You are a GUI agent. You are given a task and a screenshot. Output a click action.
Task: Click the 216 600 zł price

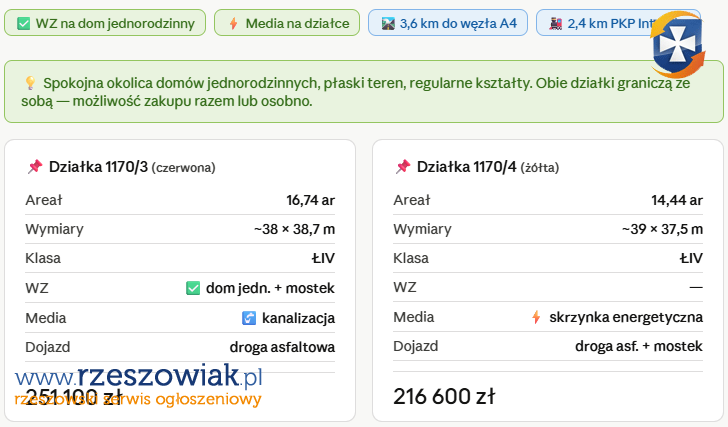point(444,396)
